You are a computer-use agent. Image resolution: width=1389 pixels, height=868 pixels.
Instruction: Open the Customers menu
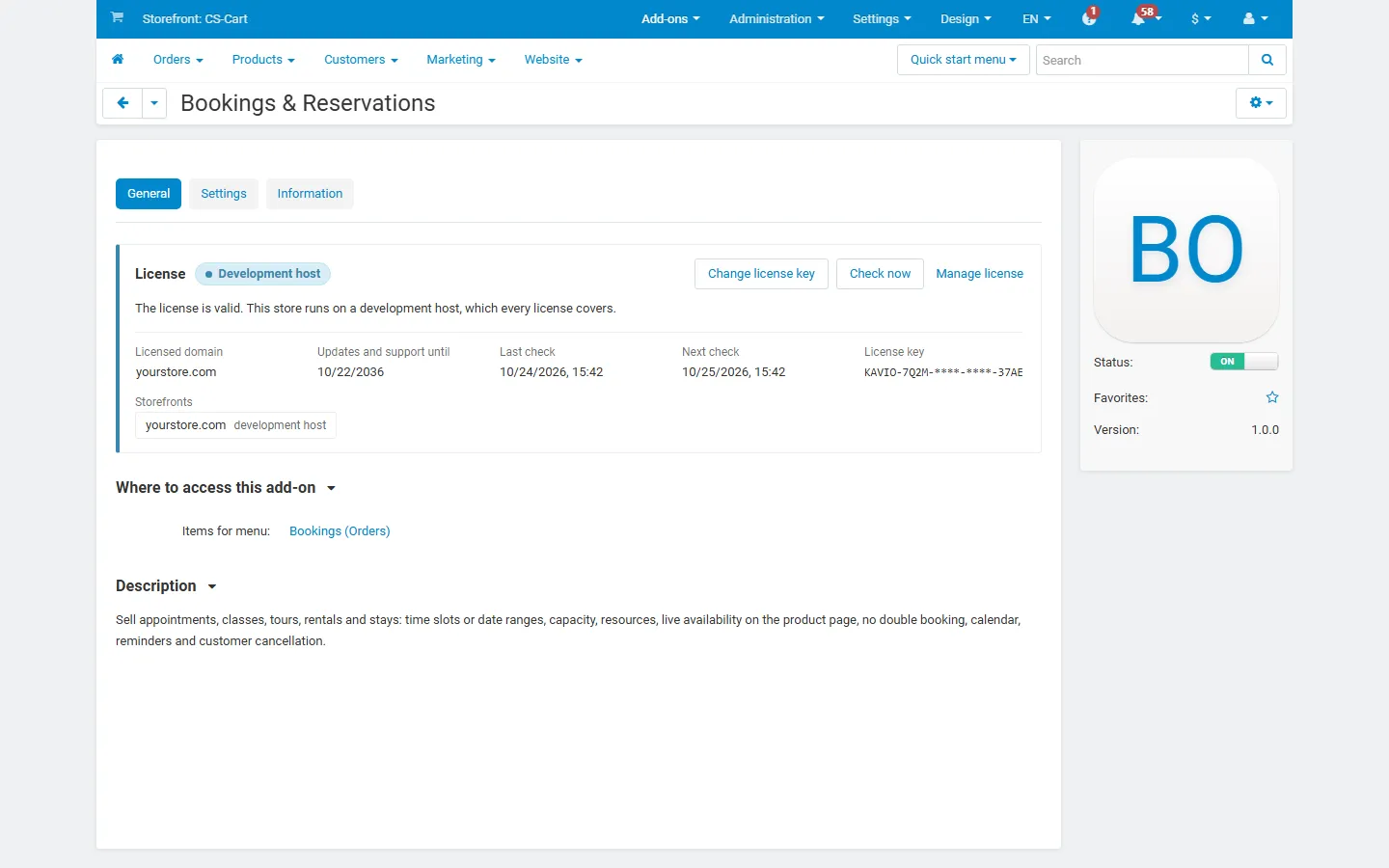pyautogui.click(x=361, y=60)
